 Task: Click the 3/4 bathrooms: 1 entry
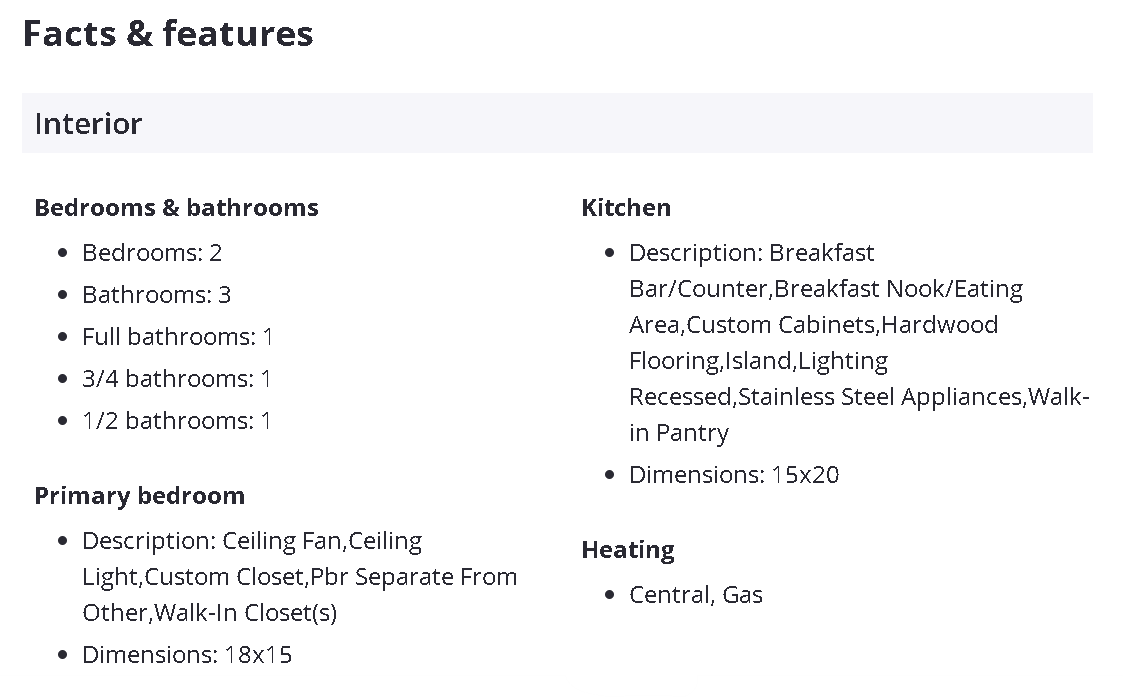pos(176,378)
